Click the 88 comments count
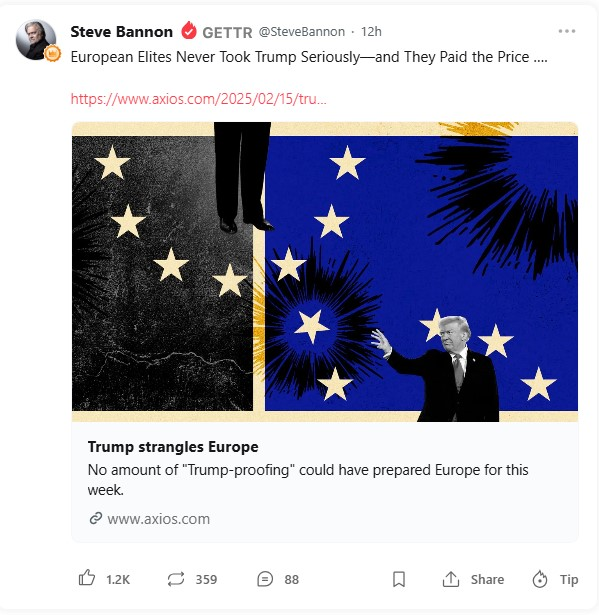This screenshot has width=599, height=615. [x=291, y=579]
